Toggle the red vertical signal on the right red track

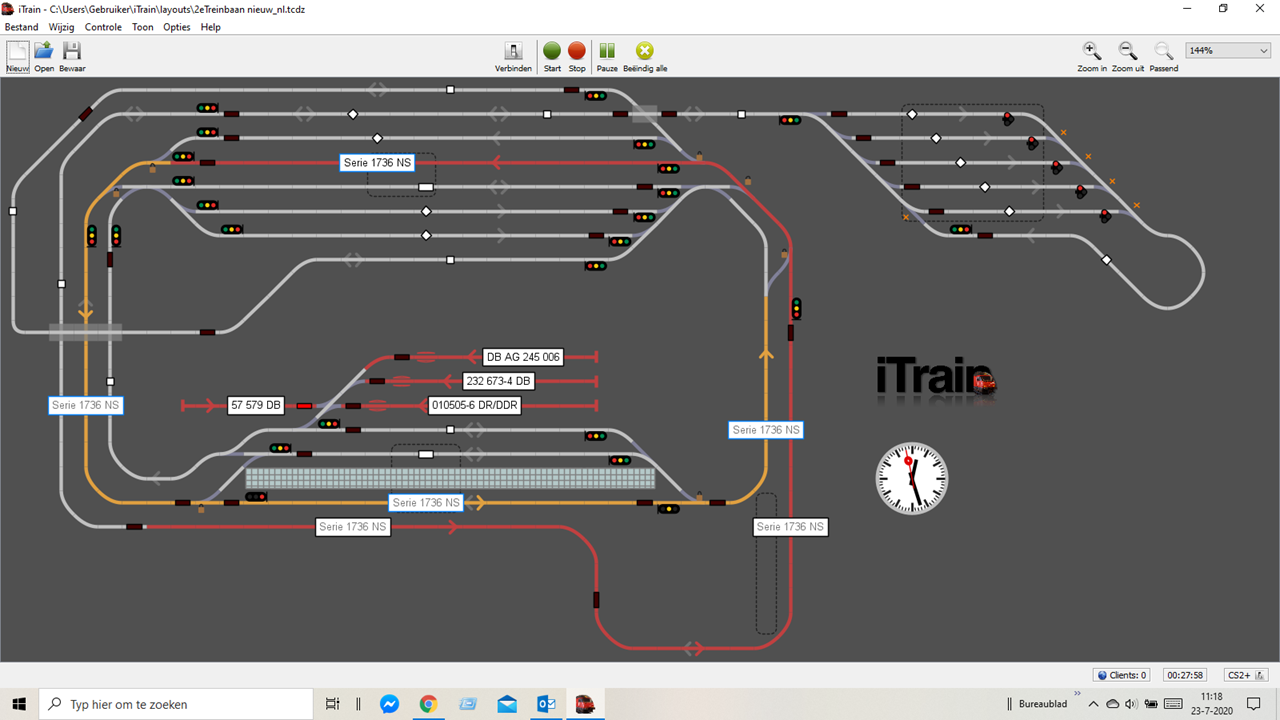796,308
